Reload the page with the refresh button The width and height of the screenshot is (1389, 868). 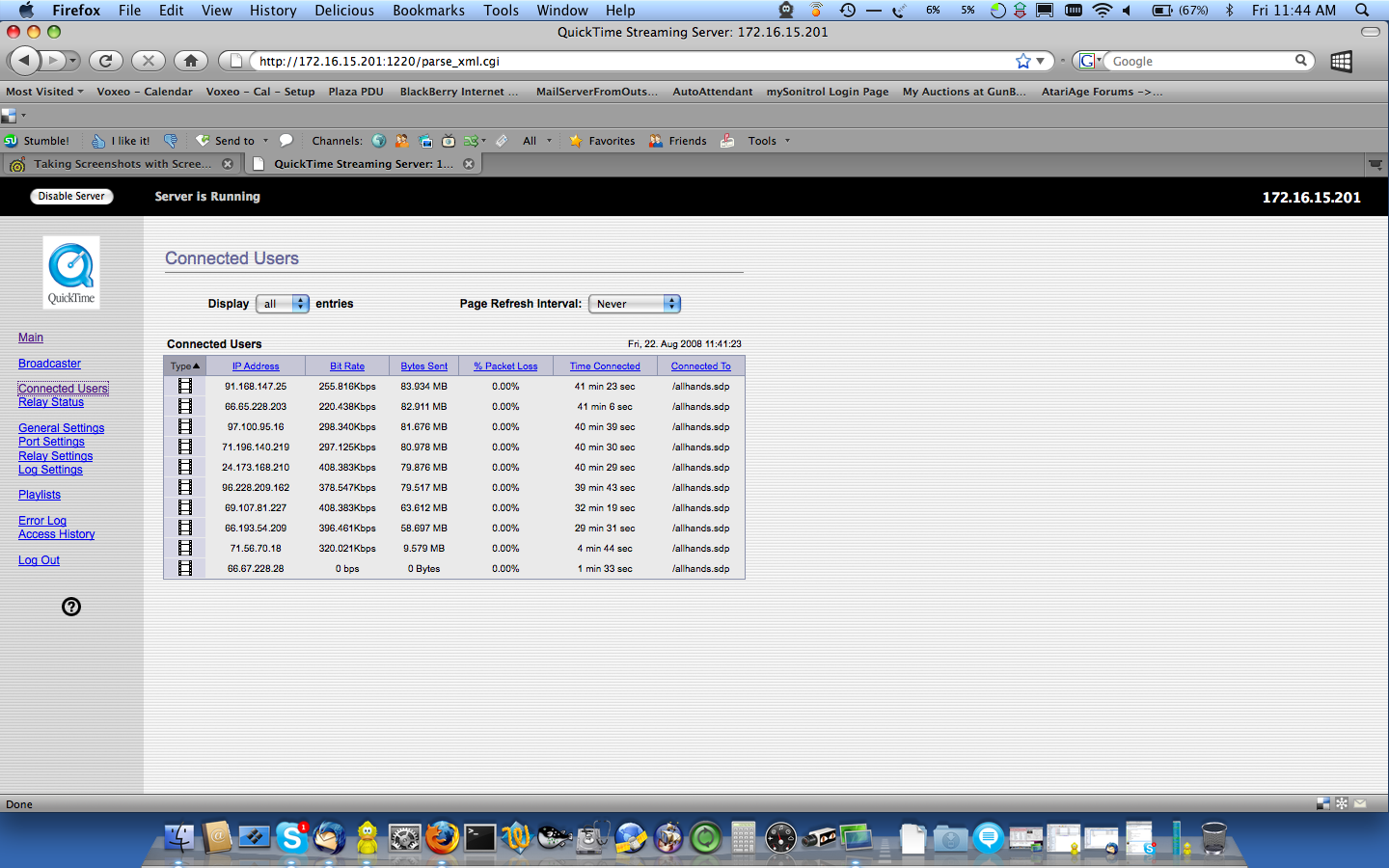(x=106, y=61)
